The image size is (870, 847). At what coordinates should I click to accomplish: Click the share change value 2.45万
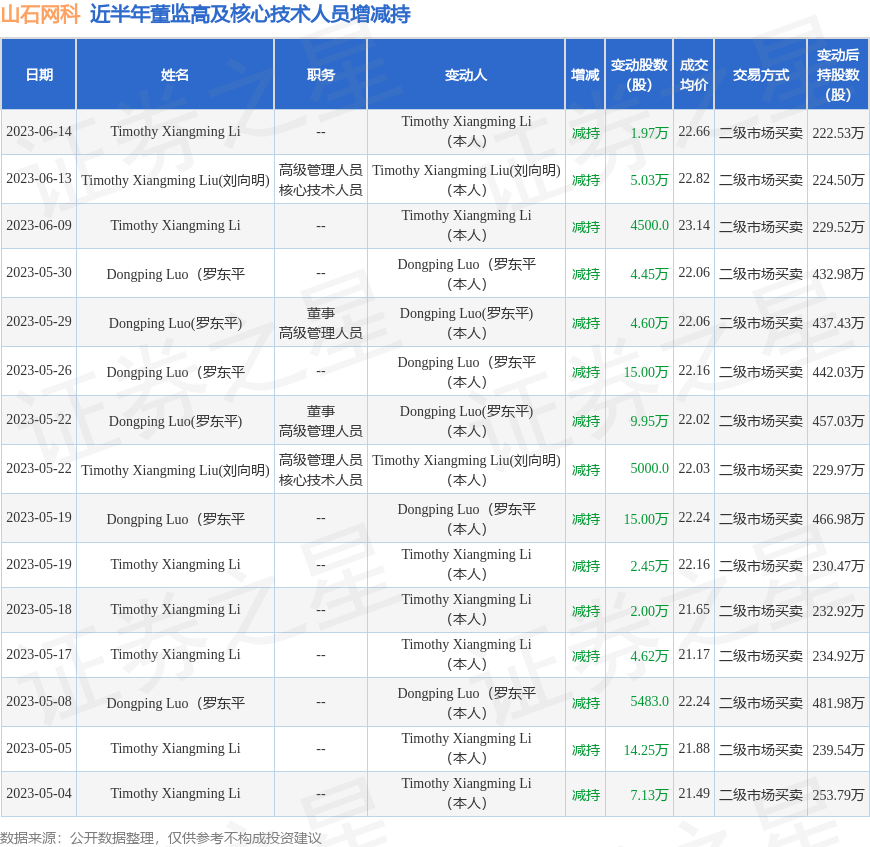649,566
